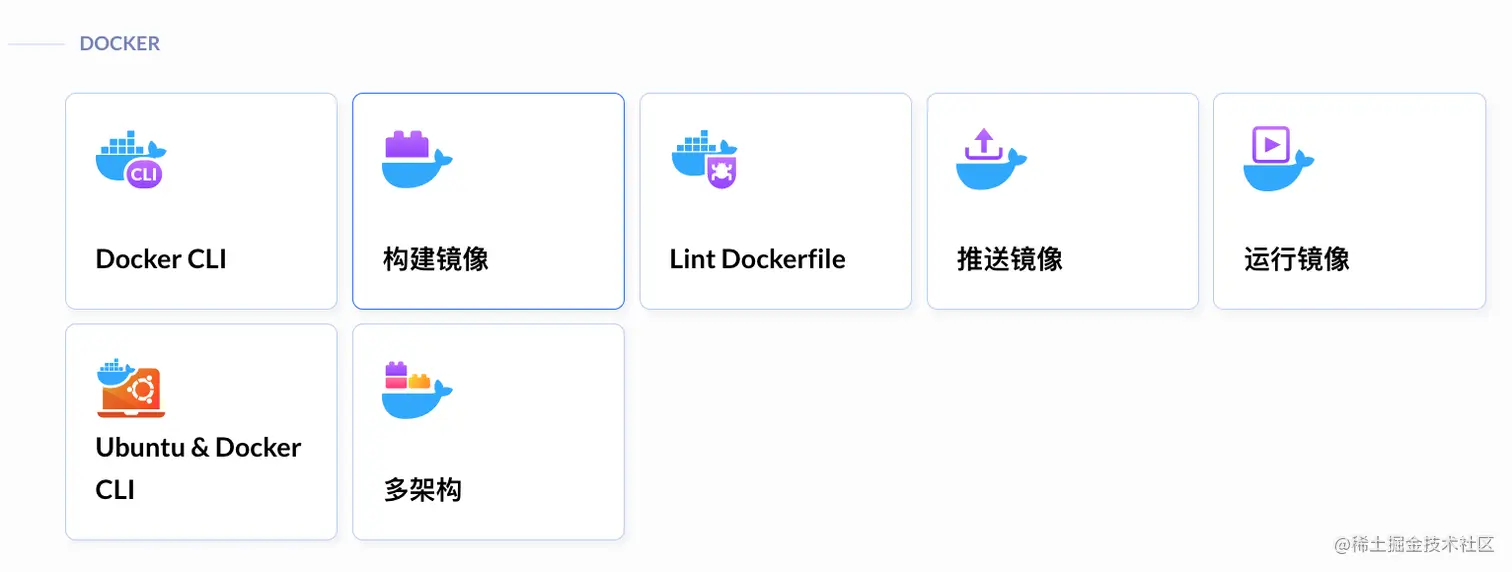Click the multi-colored bricks whale icon

[x=417, y=389]
